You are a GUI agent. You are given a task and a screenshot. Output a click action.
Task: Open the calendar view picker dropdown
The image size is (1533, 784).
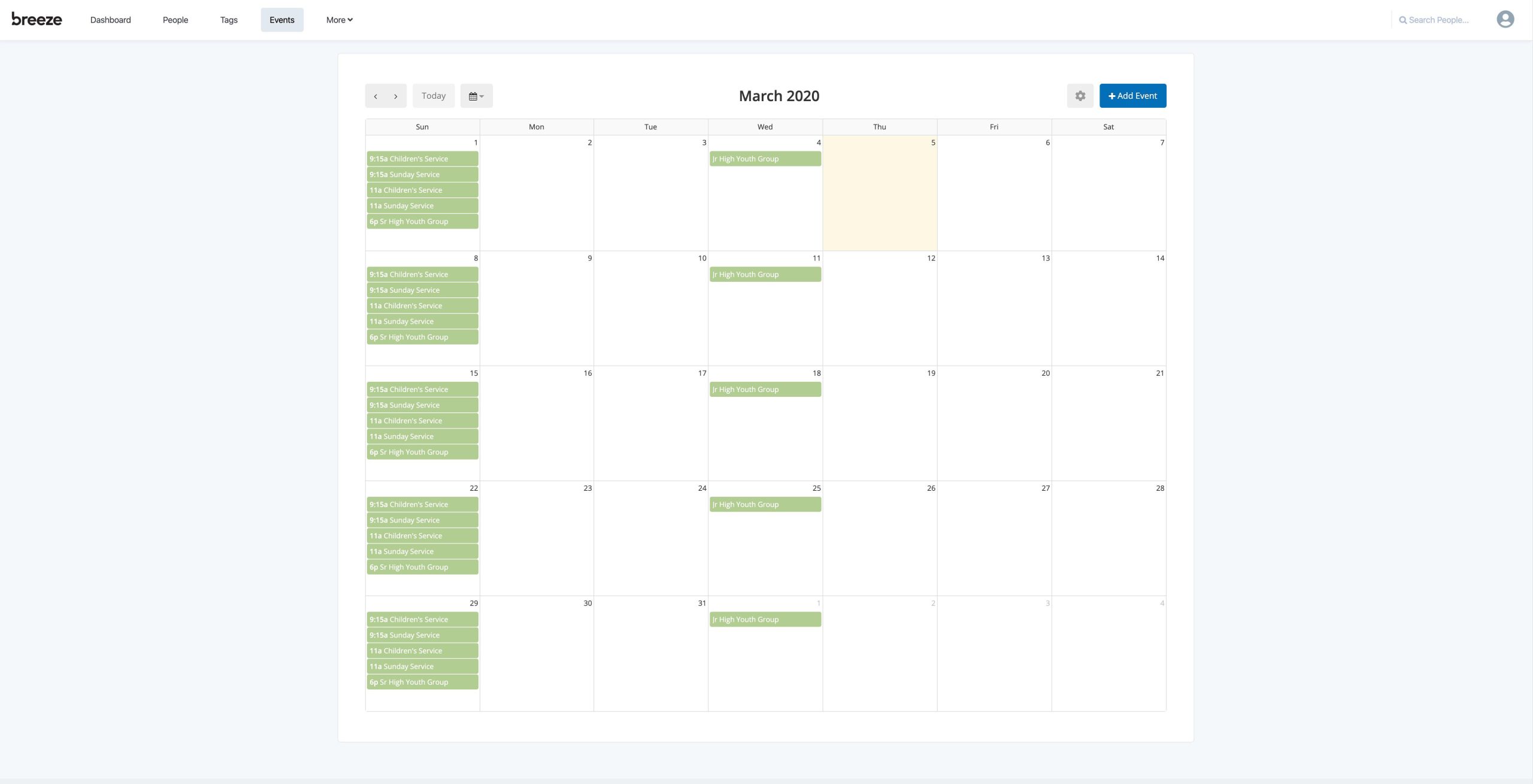tap(476, 96)
